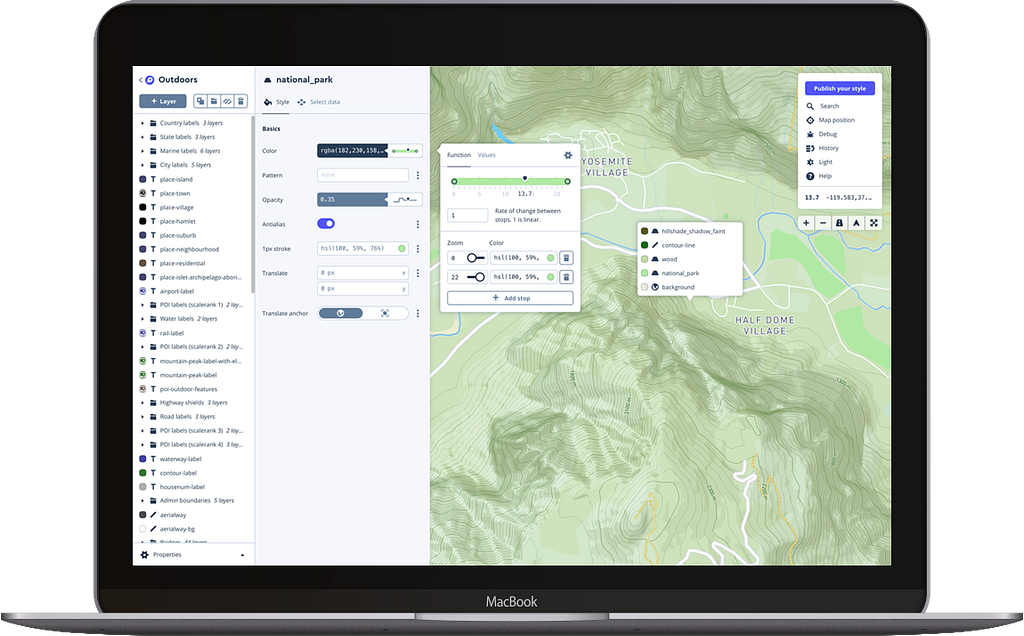Screen dimensions: 1024x636
Task: Click the Map position icon in map menu
Action: pos(810,120)
